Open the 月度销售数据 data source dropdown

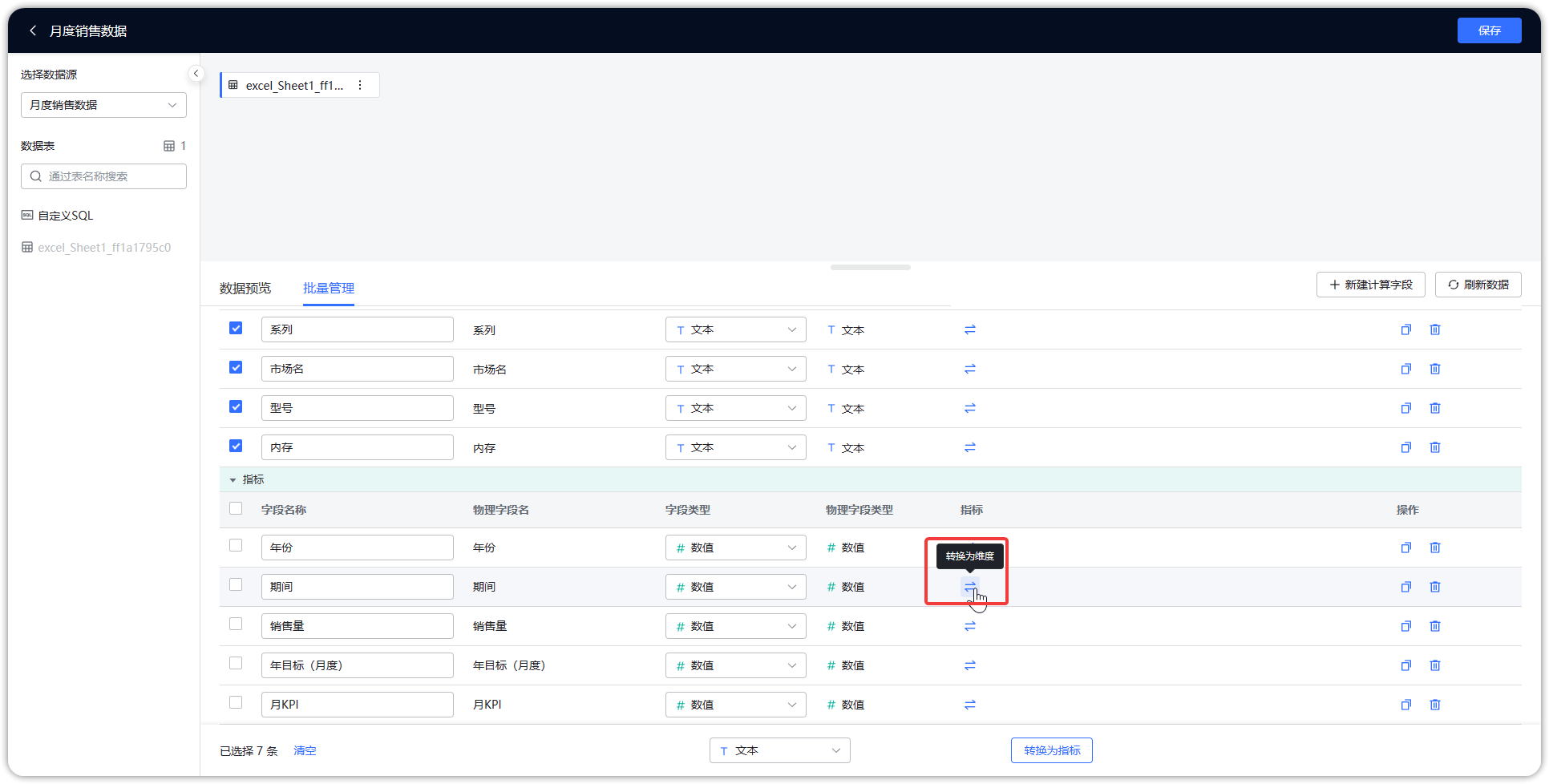103,105
